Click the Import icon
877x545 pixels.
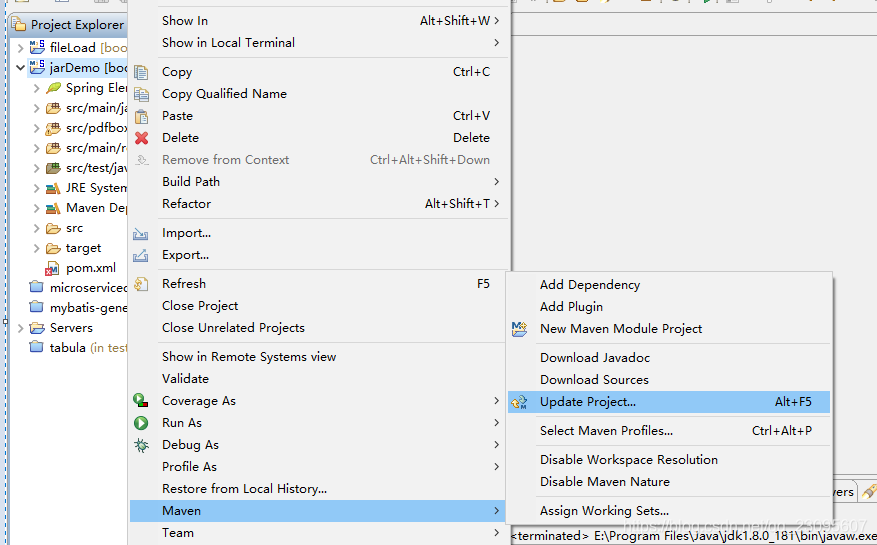tap(140, 233)
